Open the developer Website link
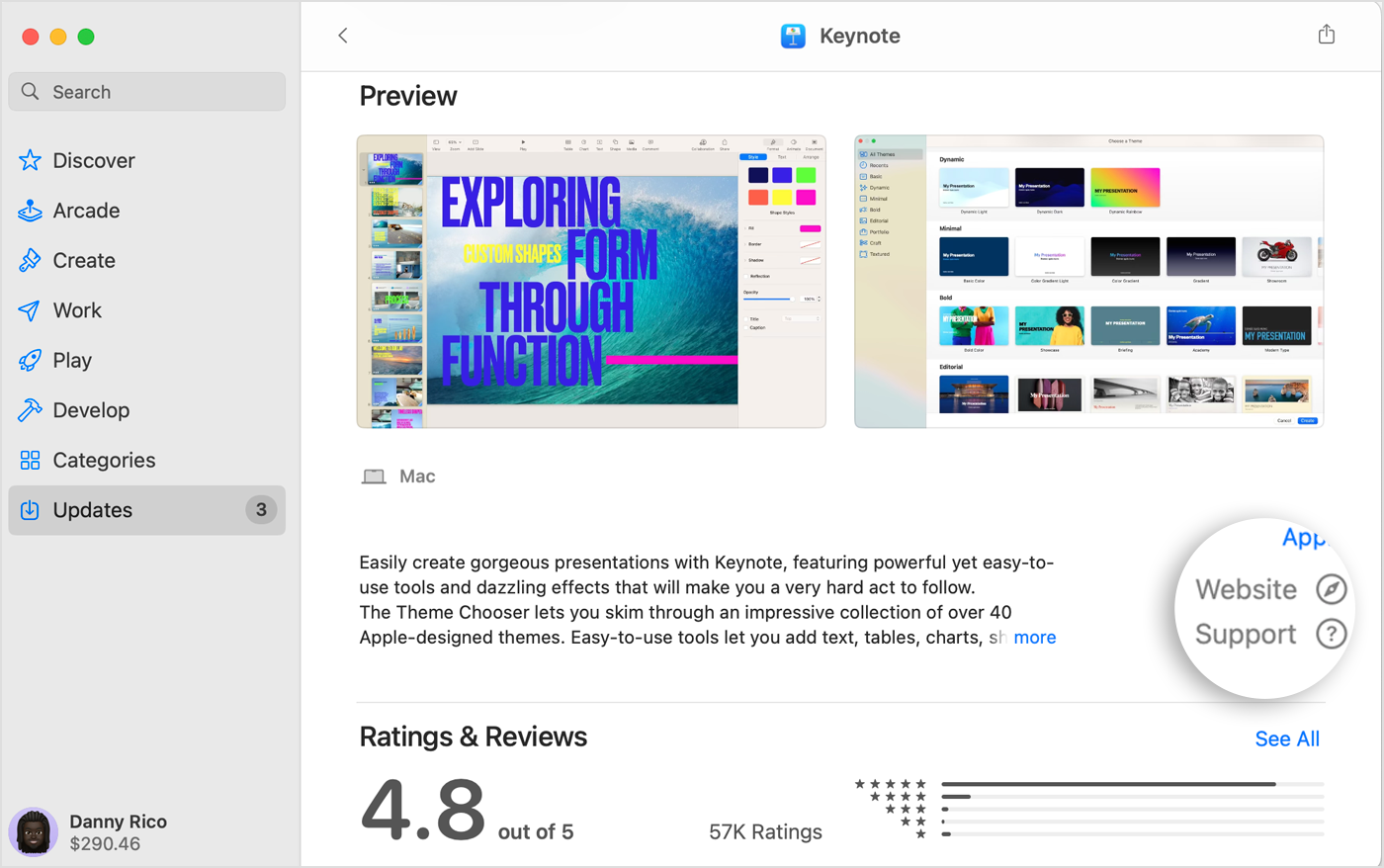1384x868 pixels. coord(1246,589)
